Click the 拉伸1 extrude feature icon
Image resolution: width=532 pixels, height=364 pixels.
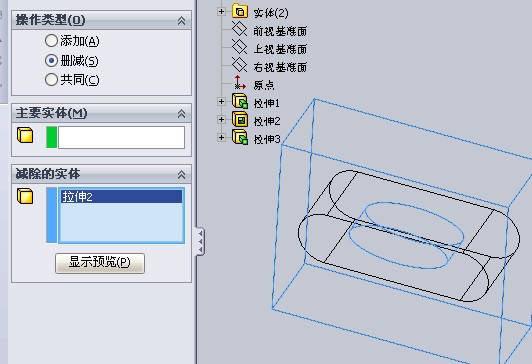click(240, 101)
